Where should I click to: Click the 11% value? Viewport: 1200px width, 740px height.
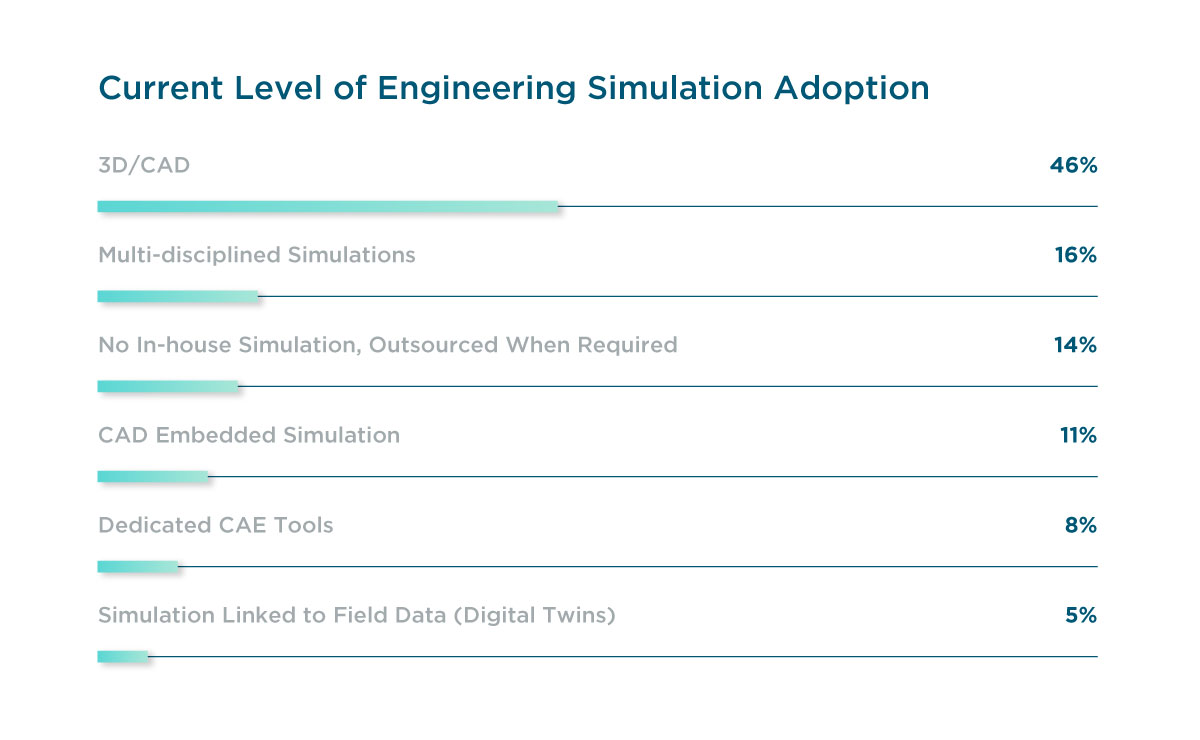click(x=1075, y=435)
